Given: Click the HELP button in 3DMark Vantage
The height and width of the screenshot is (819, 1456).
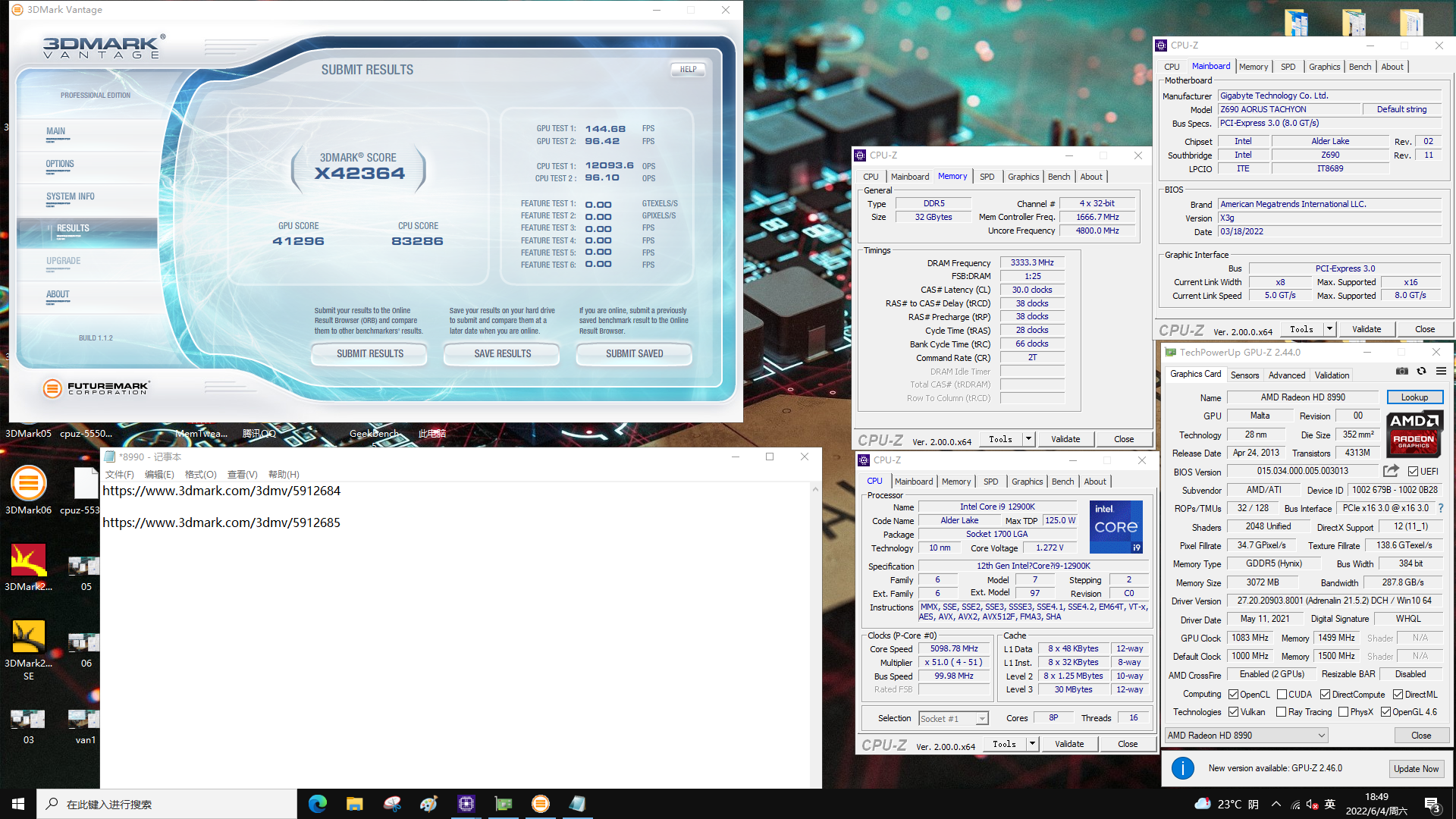Looking at the screenshot, I should [688, 69].
